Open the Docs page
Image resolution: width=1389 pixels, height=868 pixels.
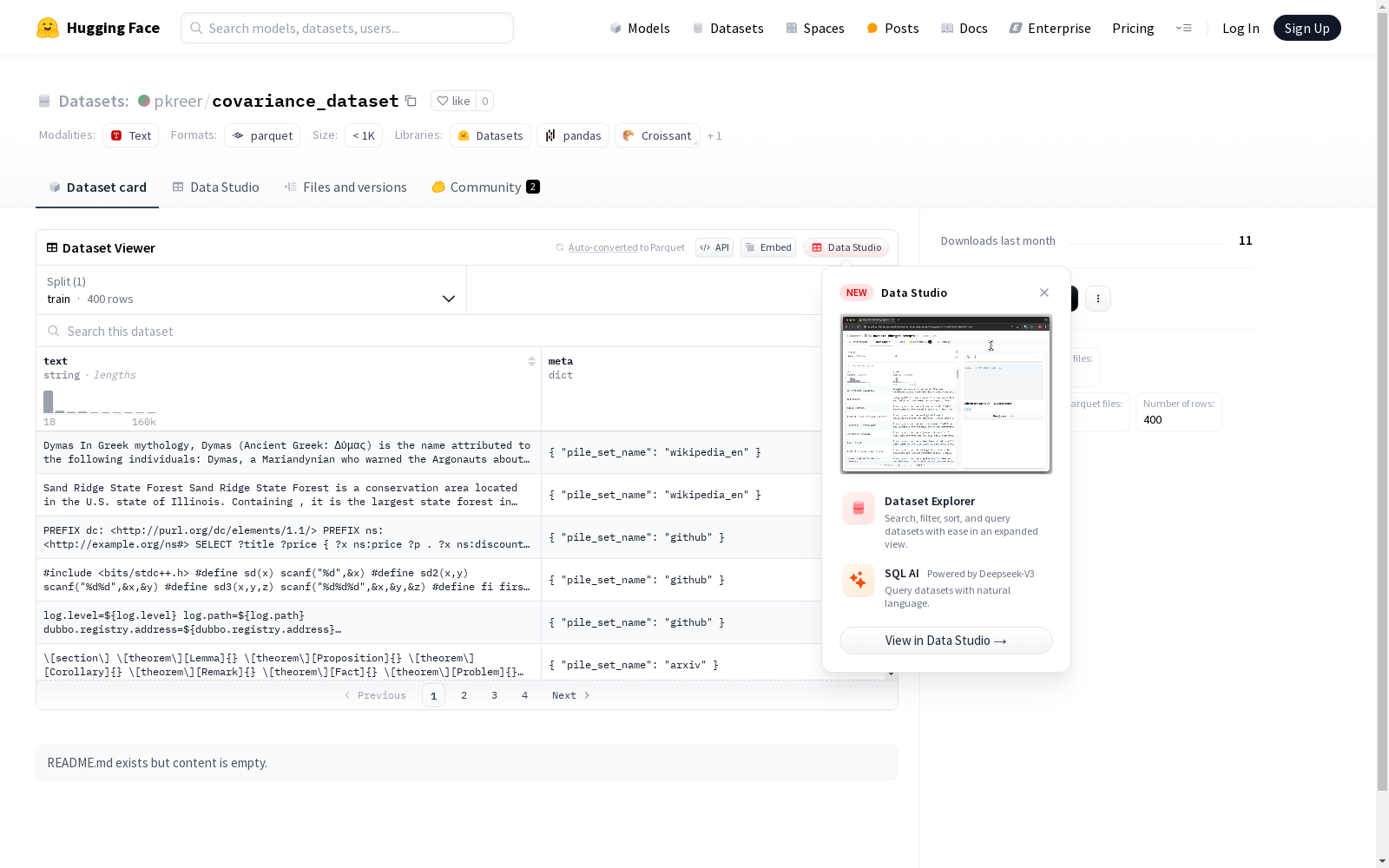pos(964,28)
